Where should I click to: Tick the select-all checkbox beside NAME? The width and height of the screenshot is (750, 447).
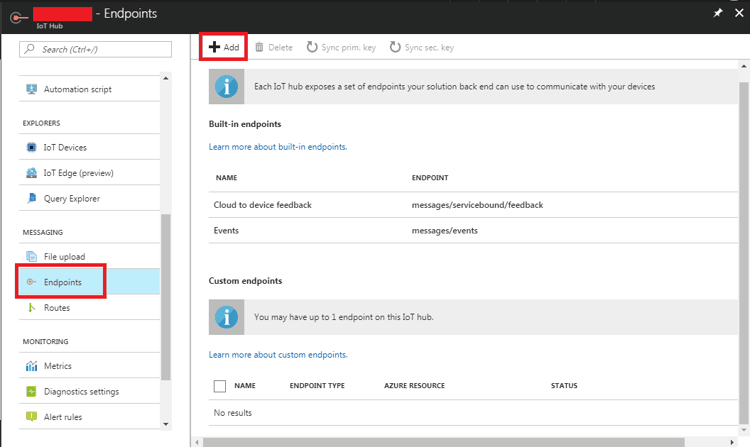tap(220, 386)
